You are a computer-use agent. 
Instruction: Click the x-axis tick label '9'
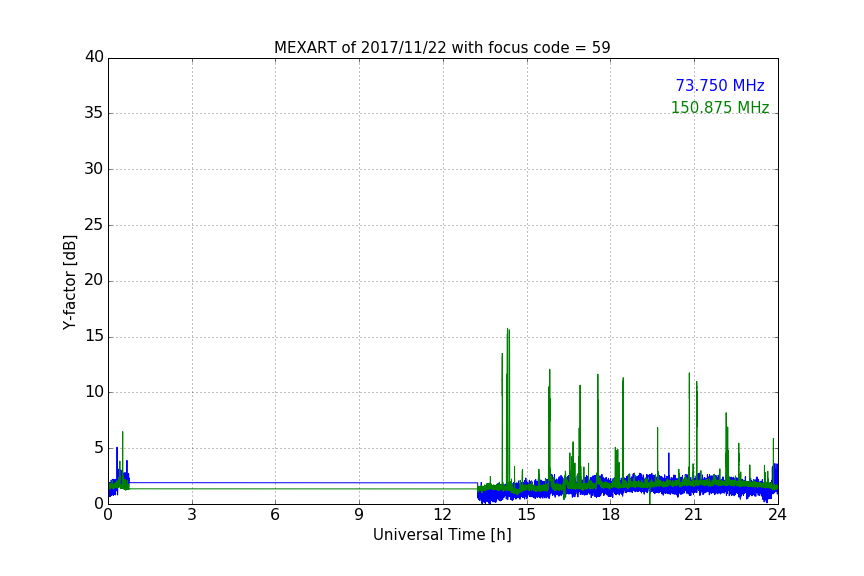point(359,515)
